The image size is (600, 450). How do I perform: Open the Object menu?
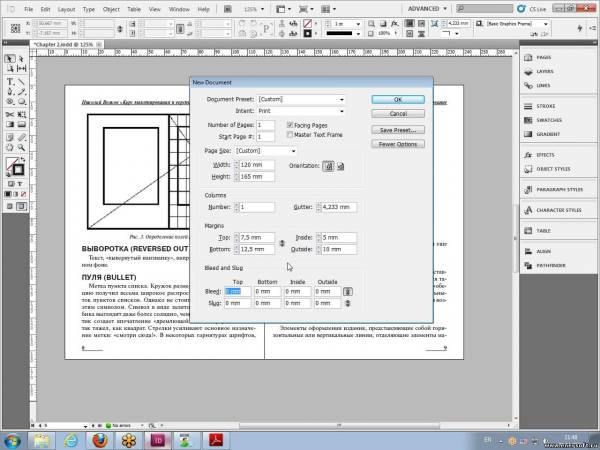point(111,9)
